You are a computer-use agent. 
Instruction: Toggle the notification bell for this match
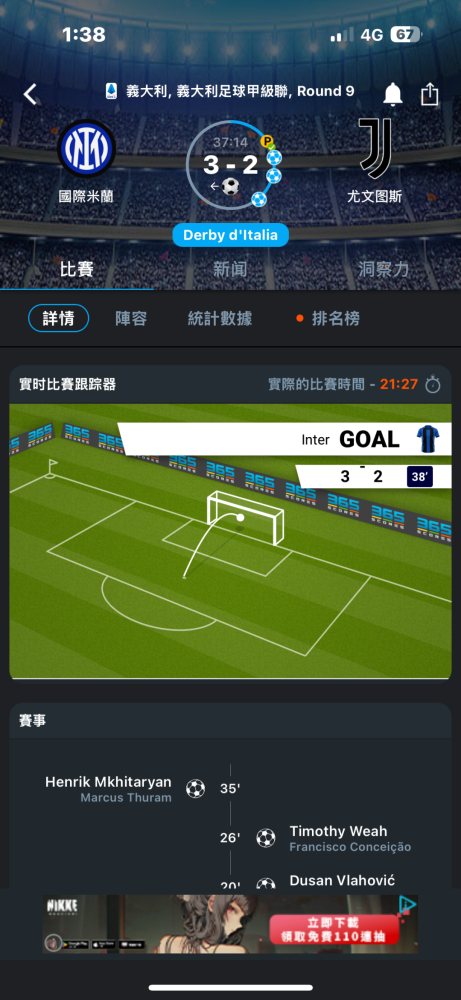pyautogui.click(x=393, y=94)
